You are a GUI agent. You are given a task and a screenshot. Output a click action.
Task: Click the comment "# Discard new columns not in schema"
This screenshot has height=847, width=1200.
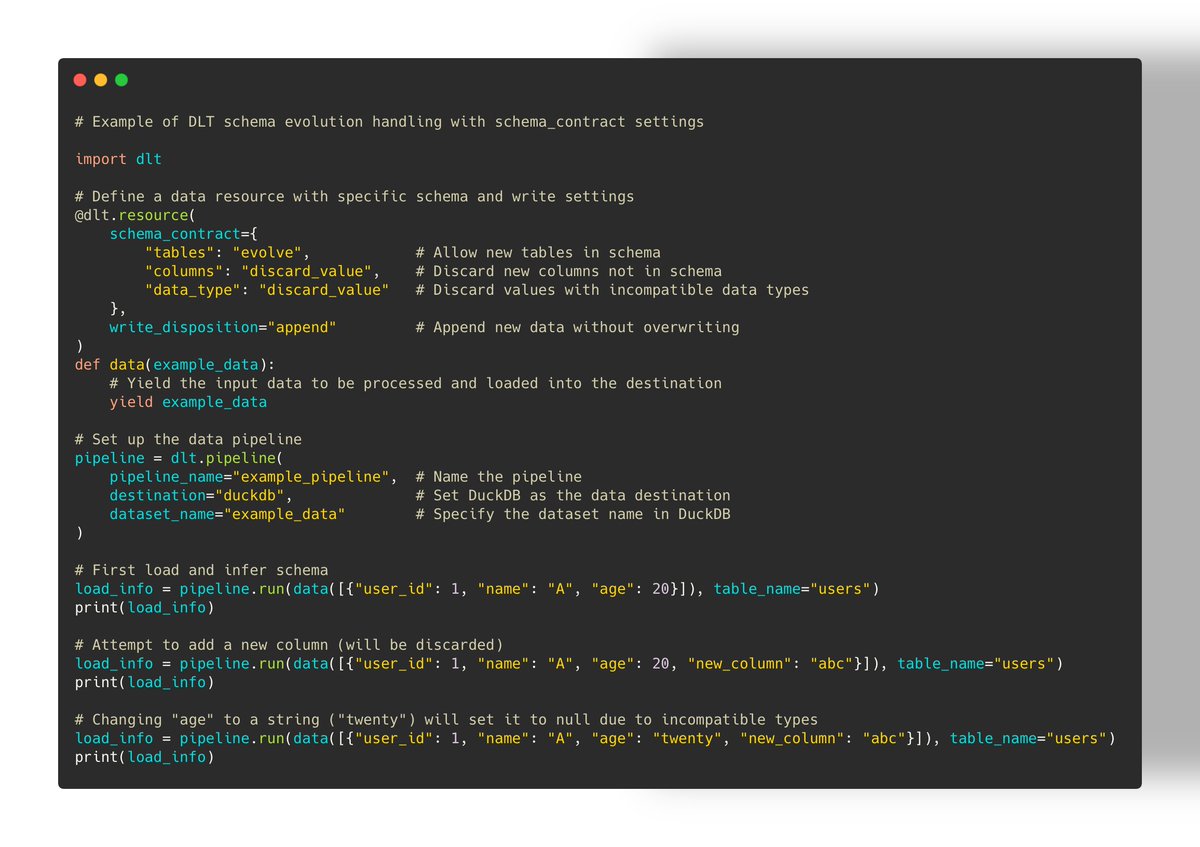point(569,271)
